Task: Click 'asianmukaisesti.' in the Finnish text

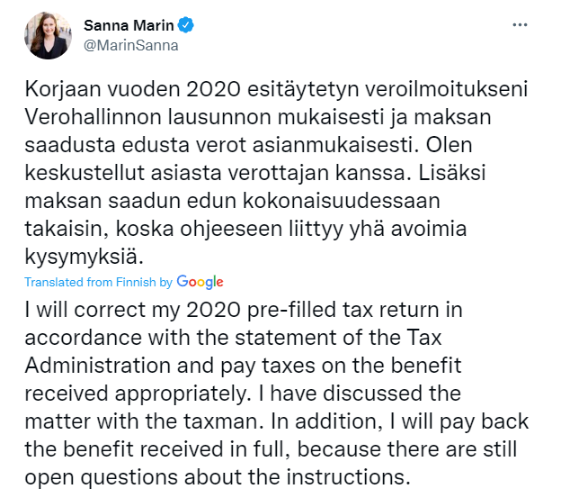Action: pyautogui.click(x=335, y=145)
